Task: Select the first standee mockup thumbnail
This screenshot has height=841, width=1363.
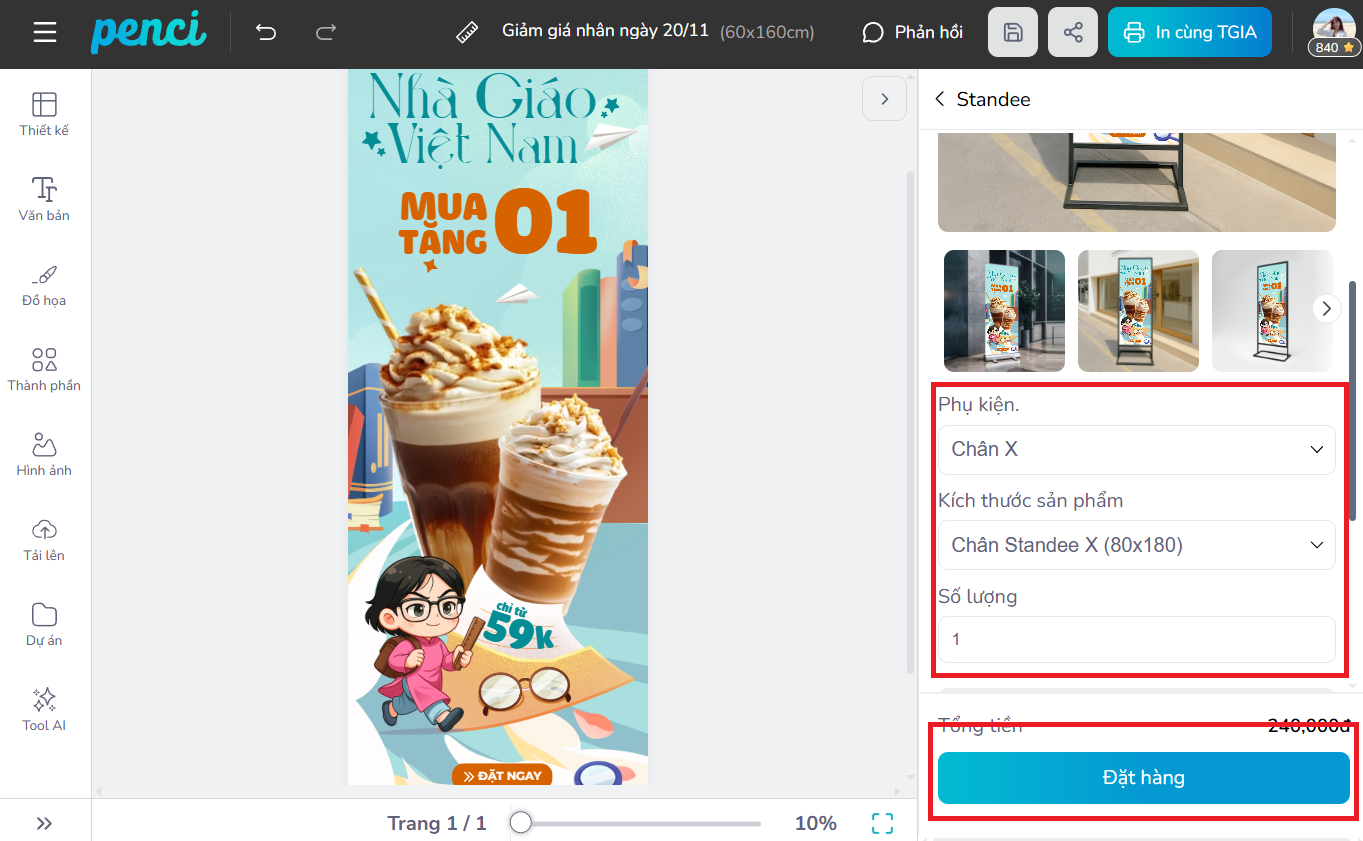Action: [x=1004, y=310]
